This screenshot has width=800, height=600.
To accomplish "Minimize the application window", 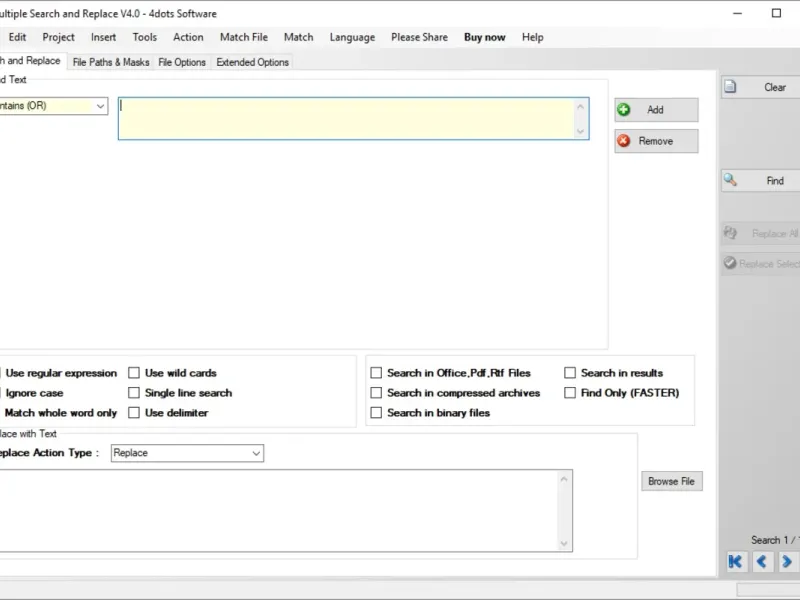I will [737, 13].
